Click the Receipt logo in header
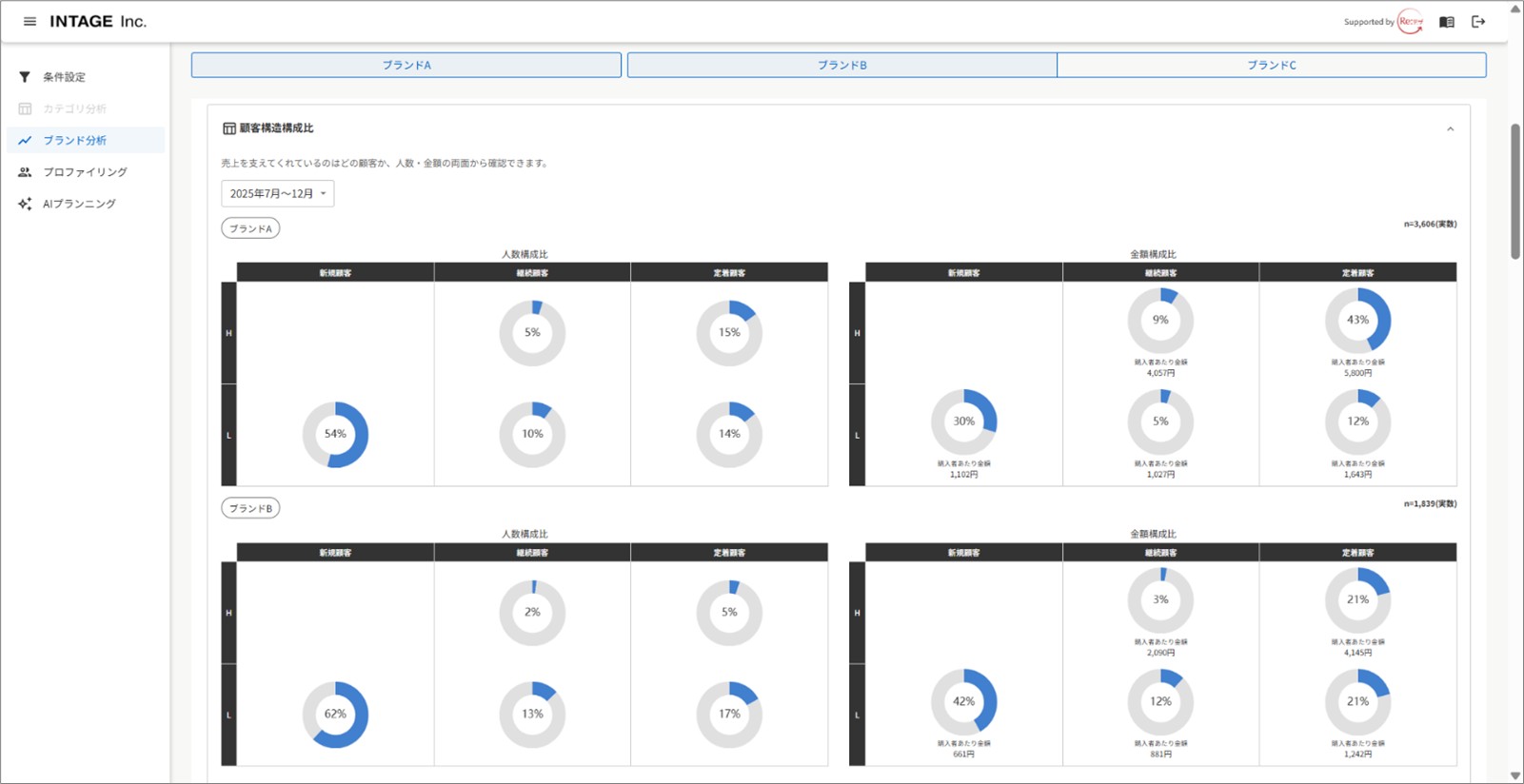The height and width of the screenshot is (784, 1524). 1410,22
